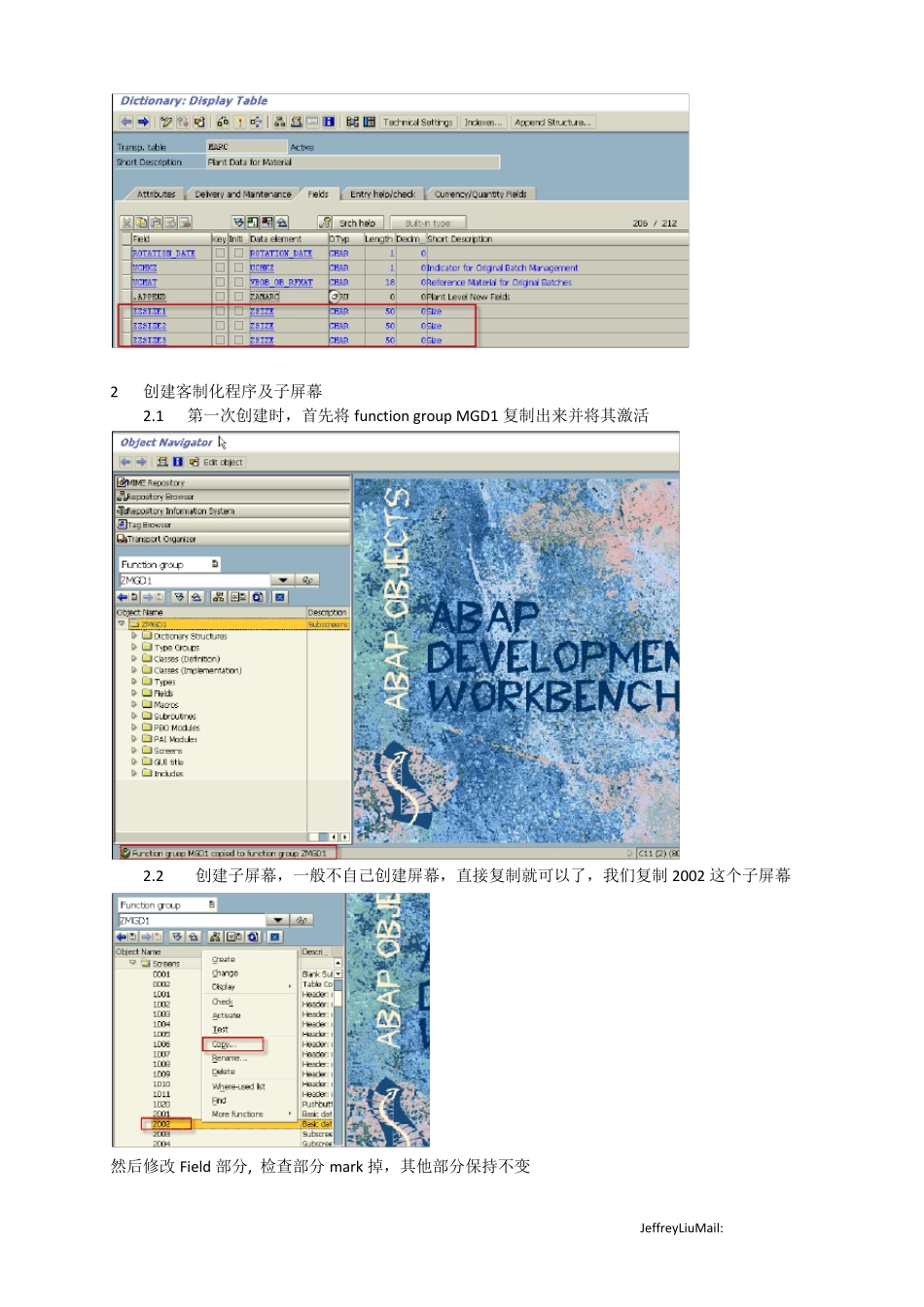Switch to Entry help/check tab
The height and width of the screenshot is (1307, 924).
382,194
